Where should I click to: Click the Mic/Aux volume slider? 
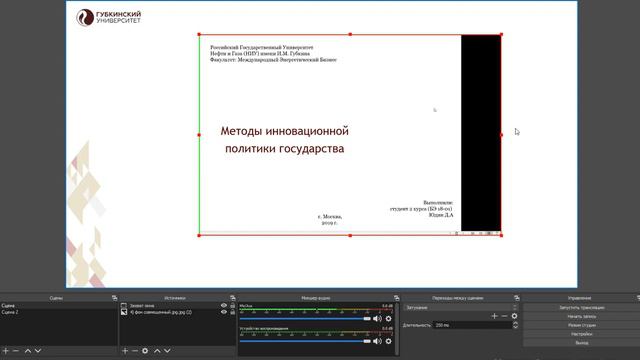(305, 318)
